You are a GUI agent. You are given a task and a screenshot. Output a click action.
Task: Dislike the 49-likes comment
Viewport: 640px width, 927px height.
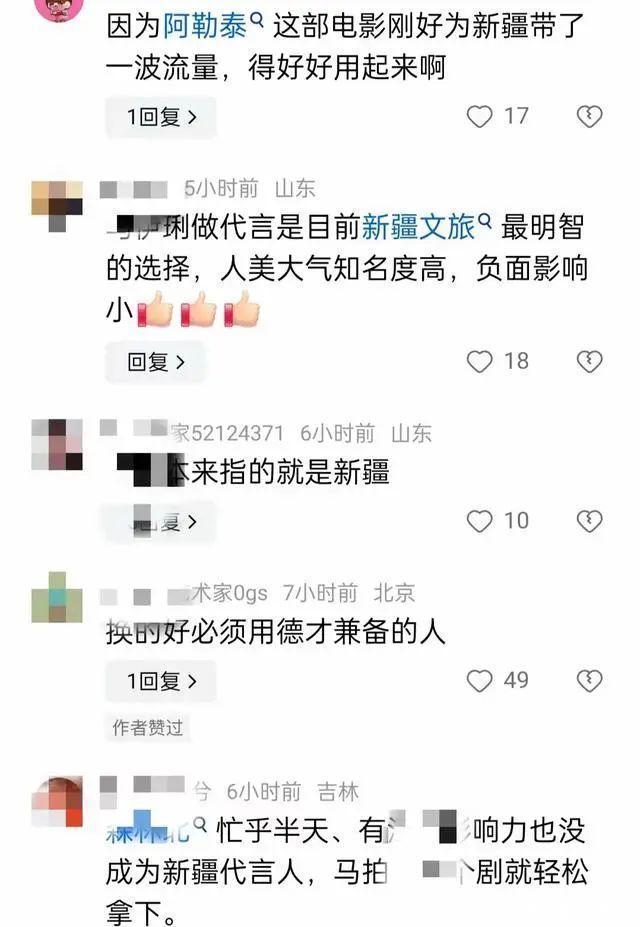(x=589, y=680)
